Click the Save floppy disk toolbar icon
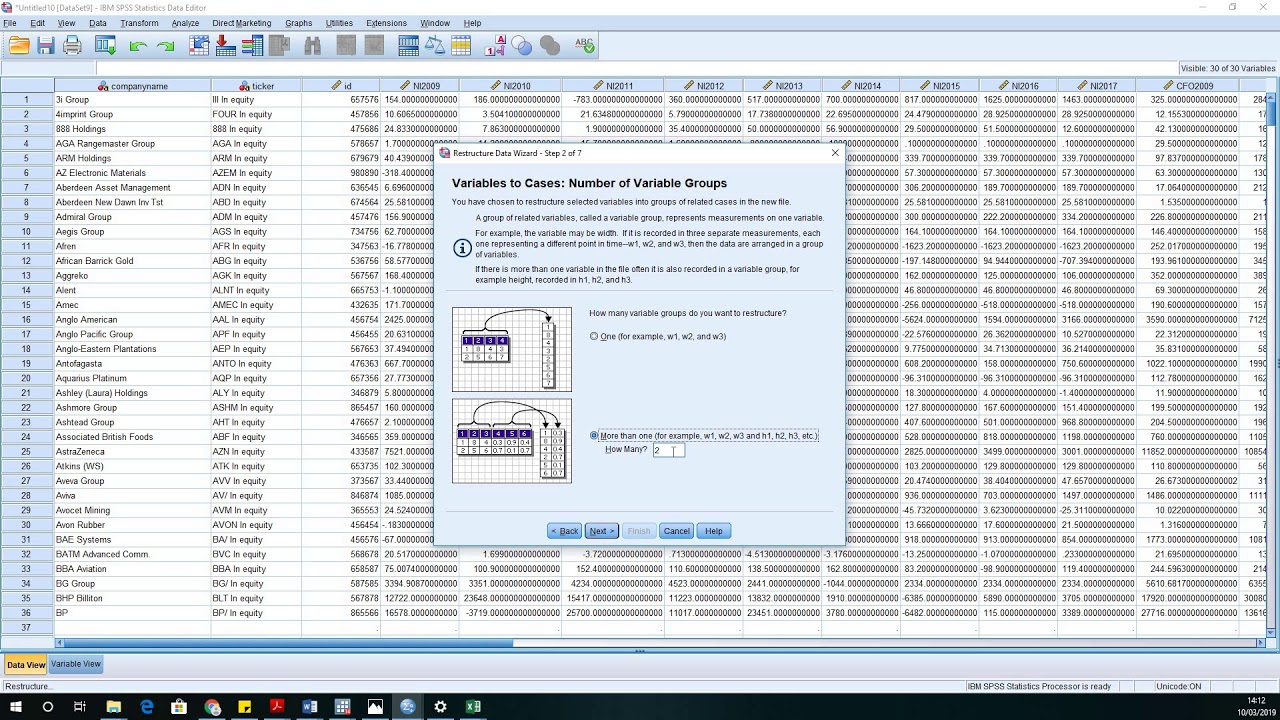Viewport: 1280px width, 720px height. click(x=45, y=45)
